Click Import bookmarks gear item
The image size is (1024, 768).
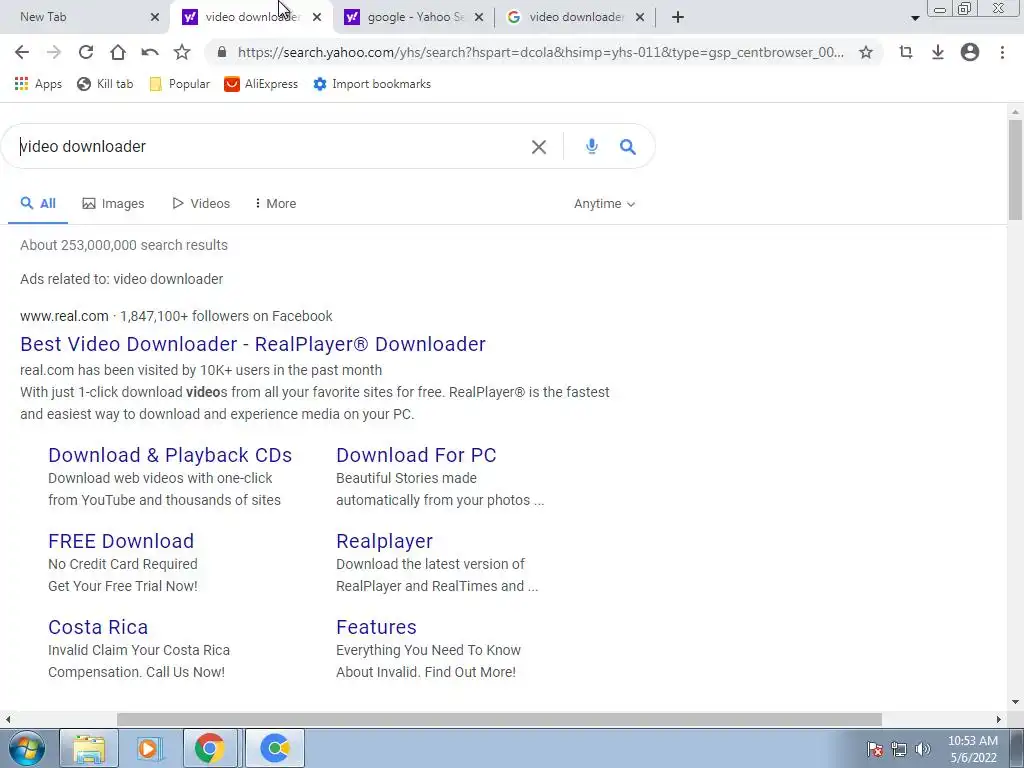(372, 84)
